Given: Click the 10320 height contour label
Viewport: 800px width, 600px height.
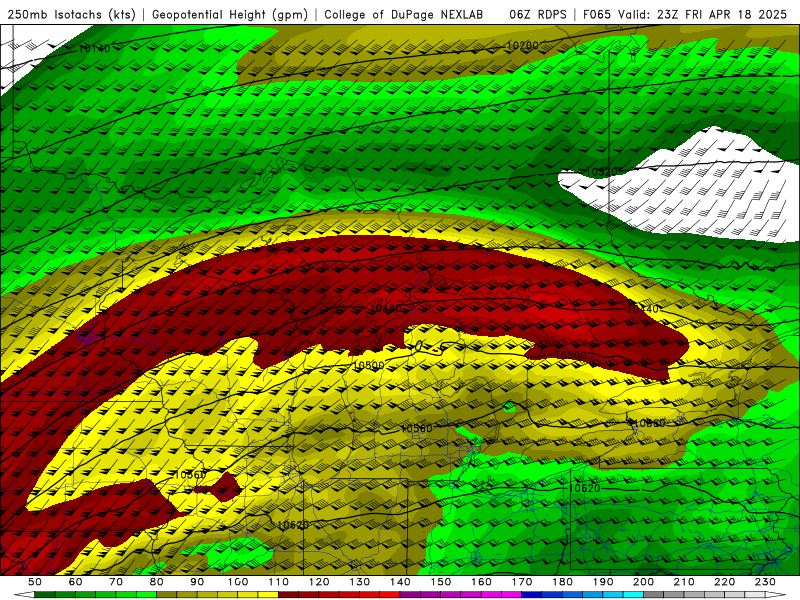Looking at the screenshot, I should [602, 172].
